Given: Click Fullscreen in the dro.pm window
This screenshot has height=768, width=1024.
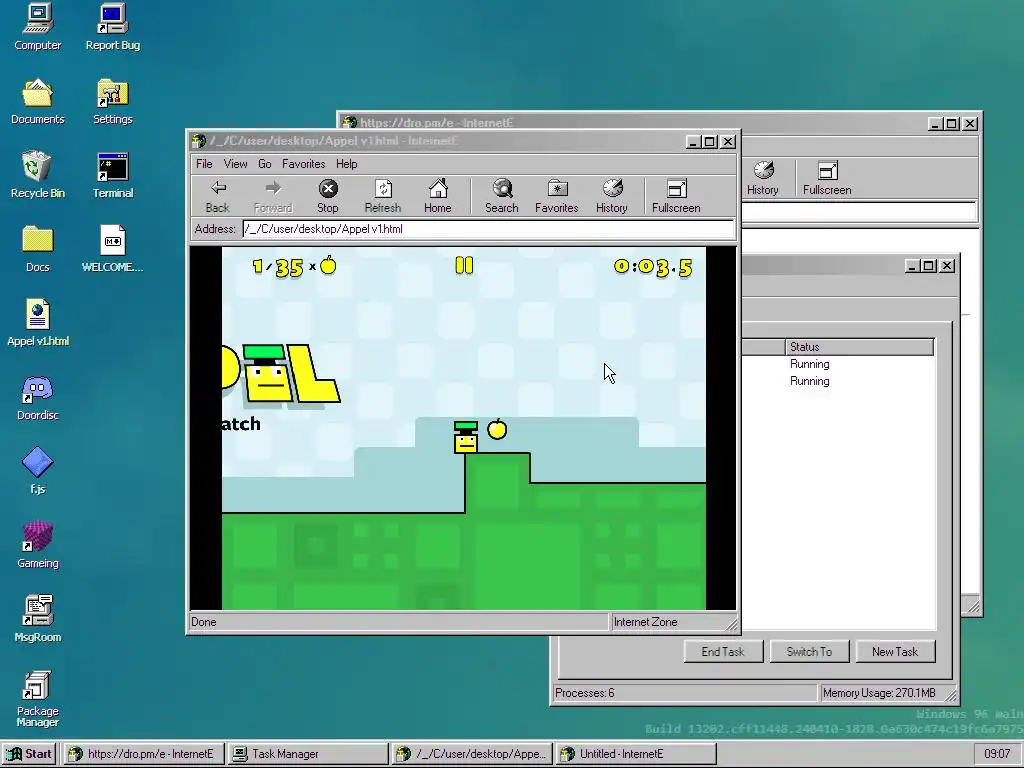Looking at the screenshot, I should pos(827,178).
